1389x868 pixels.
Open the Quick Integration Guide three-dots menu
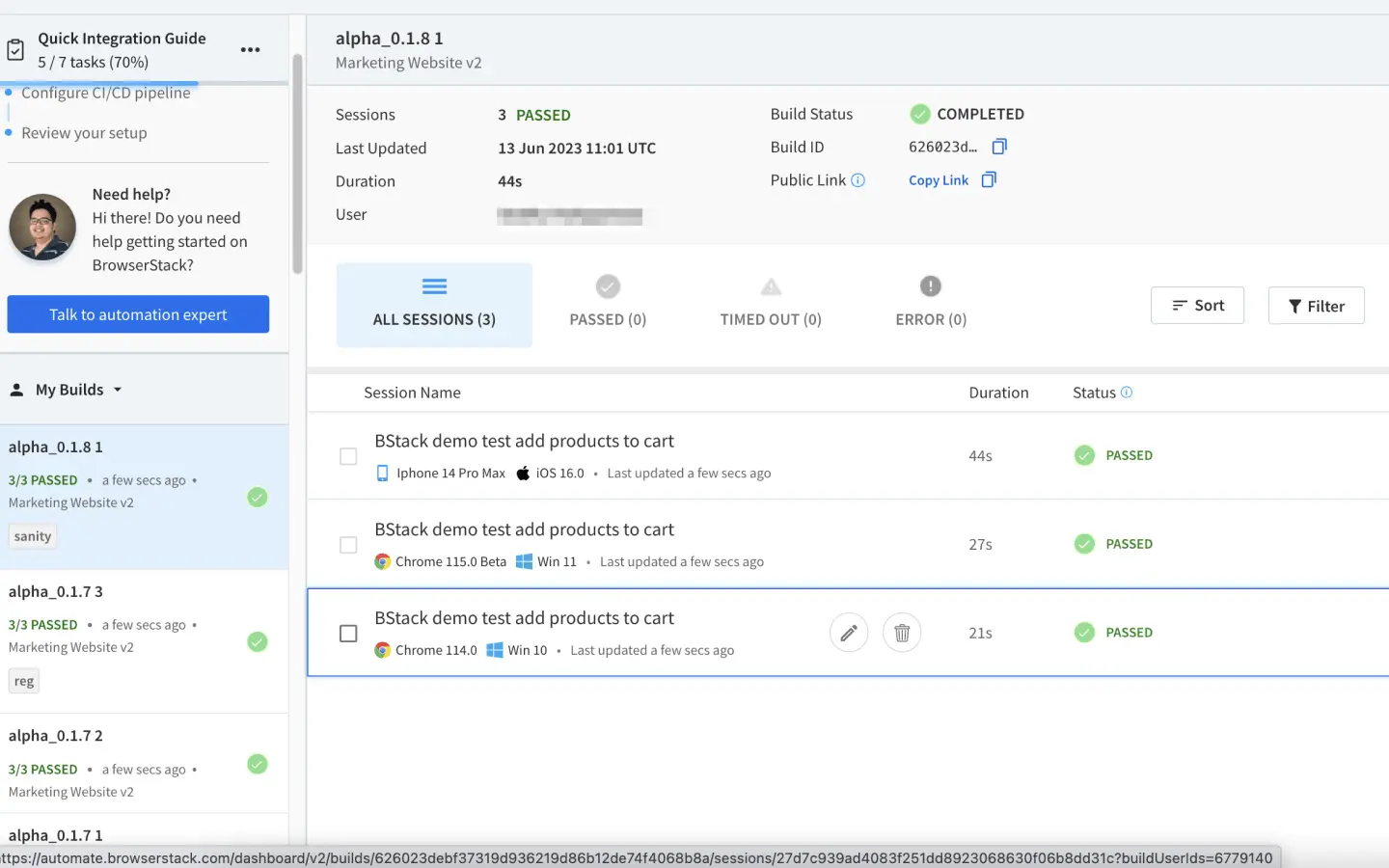click(x=250, y=50)
